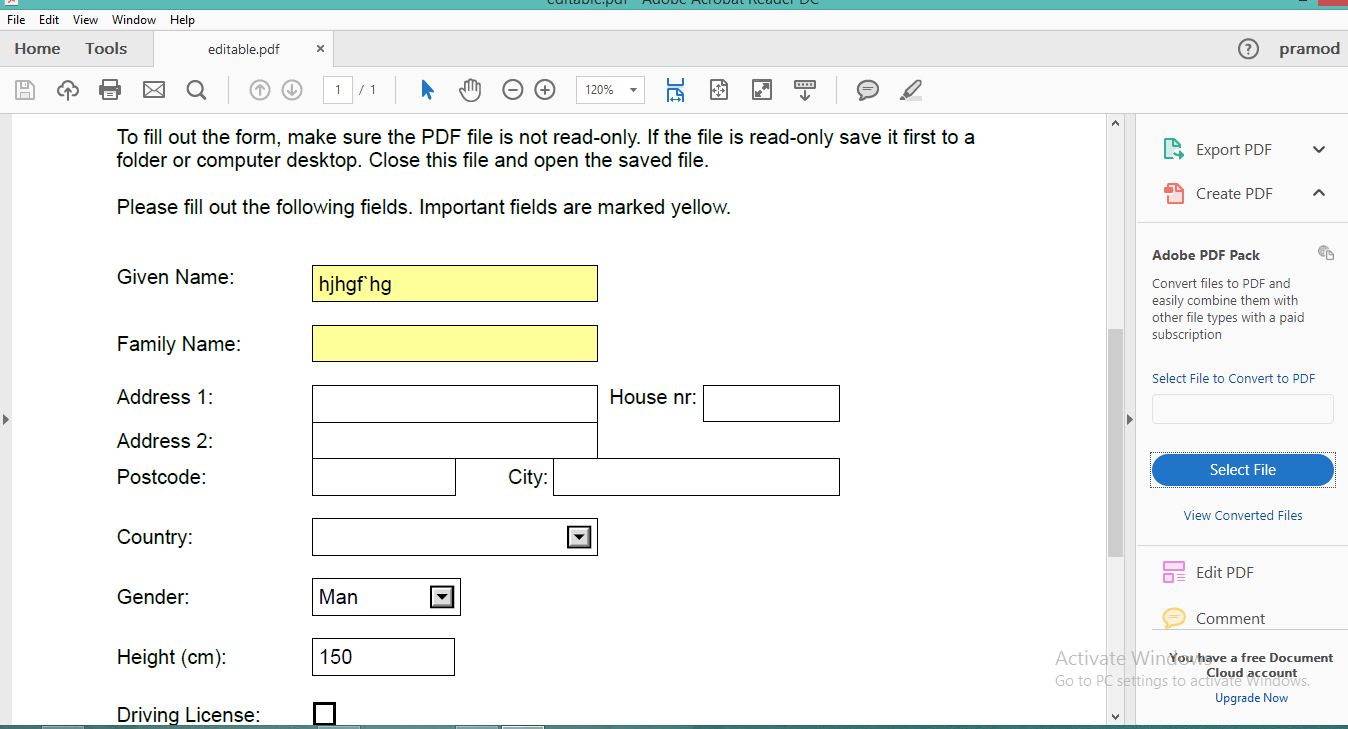Click inside the Family Name yellow field
The height and width of the screenshot is (729, 1348).
(x=453, y=343)
